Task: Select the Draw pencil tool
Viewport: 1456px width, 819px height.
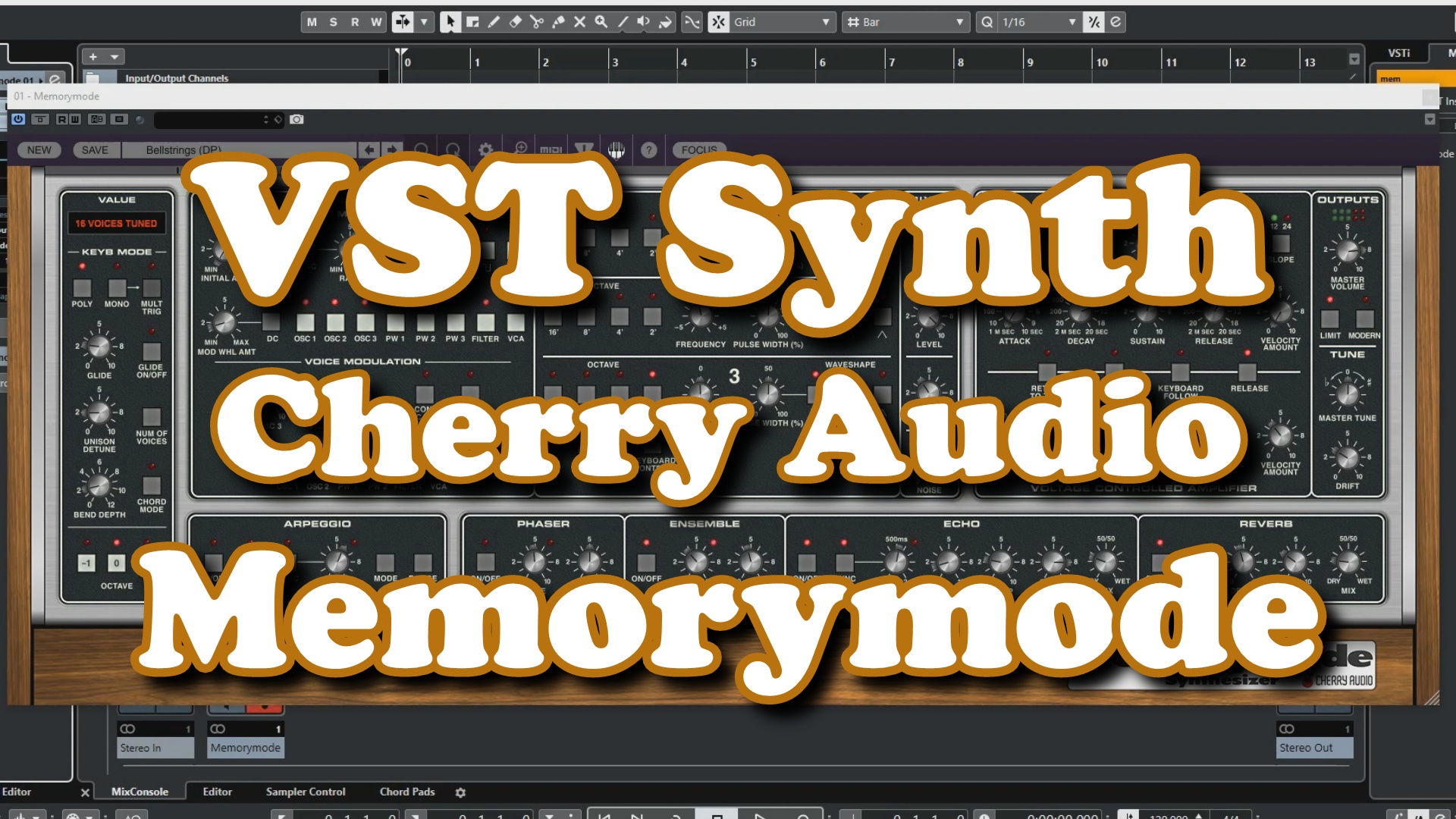Action: pyautogui.click(x=494, y=22)
